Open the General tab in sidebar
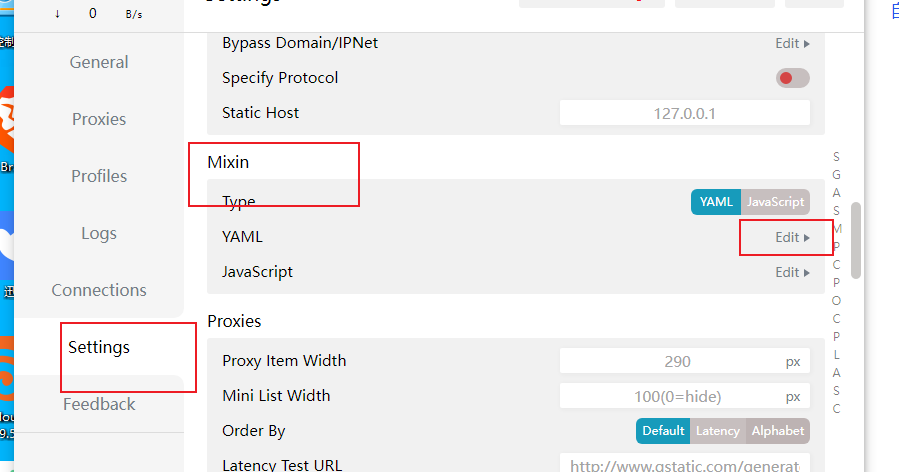This screenshot has width=899, height=472. click(x=99, y=62)
